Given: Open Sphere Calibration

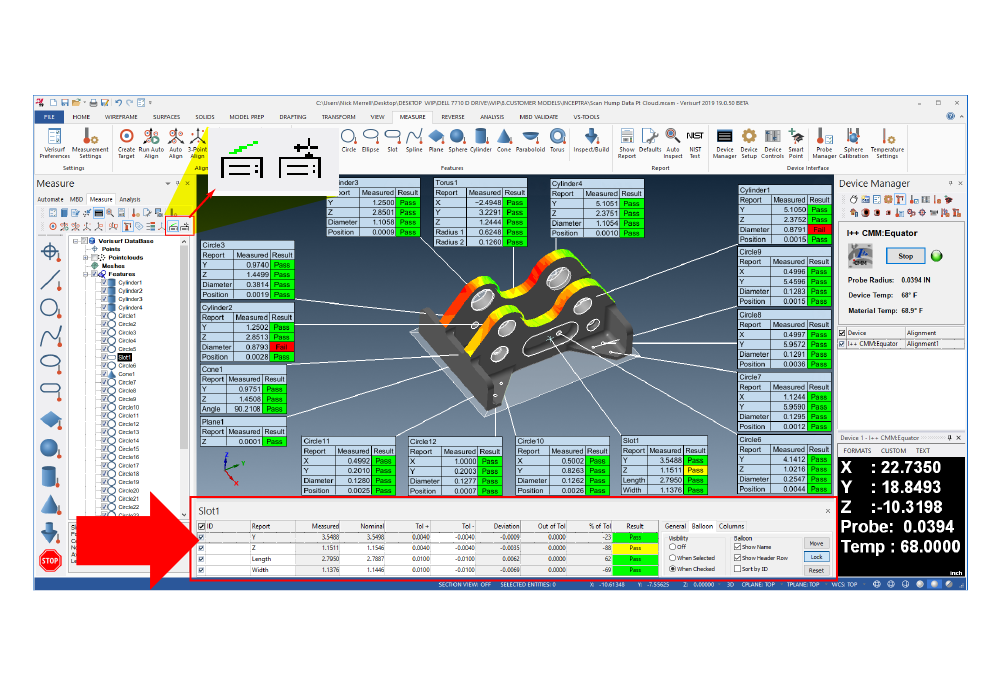Looking at the screenshot, I should (x=854, y=143).
